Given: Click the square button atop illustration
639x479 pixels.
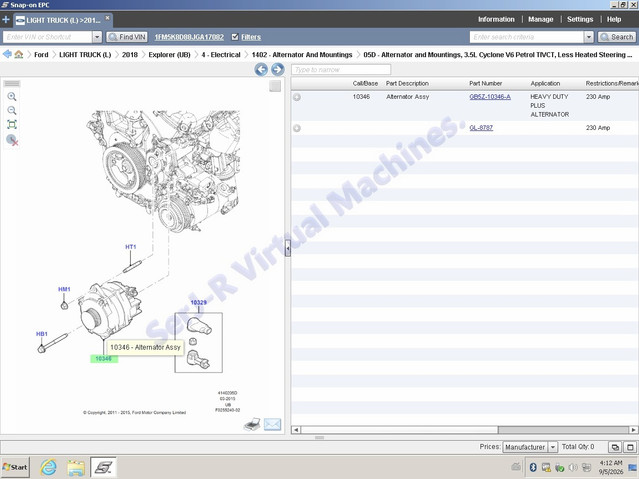Looking at the screenshot, I should coord(275,86).
